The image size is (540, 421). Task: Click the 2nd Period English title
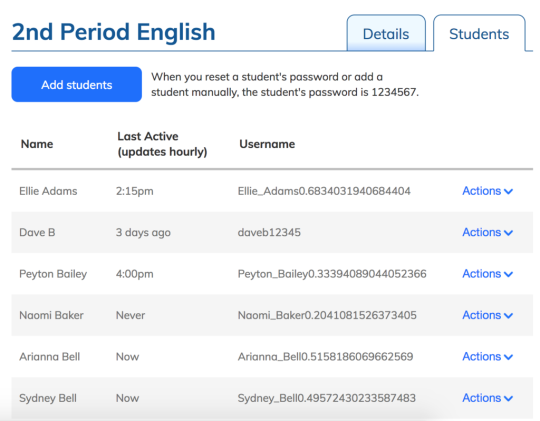click(114, 32)
